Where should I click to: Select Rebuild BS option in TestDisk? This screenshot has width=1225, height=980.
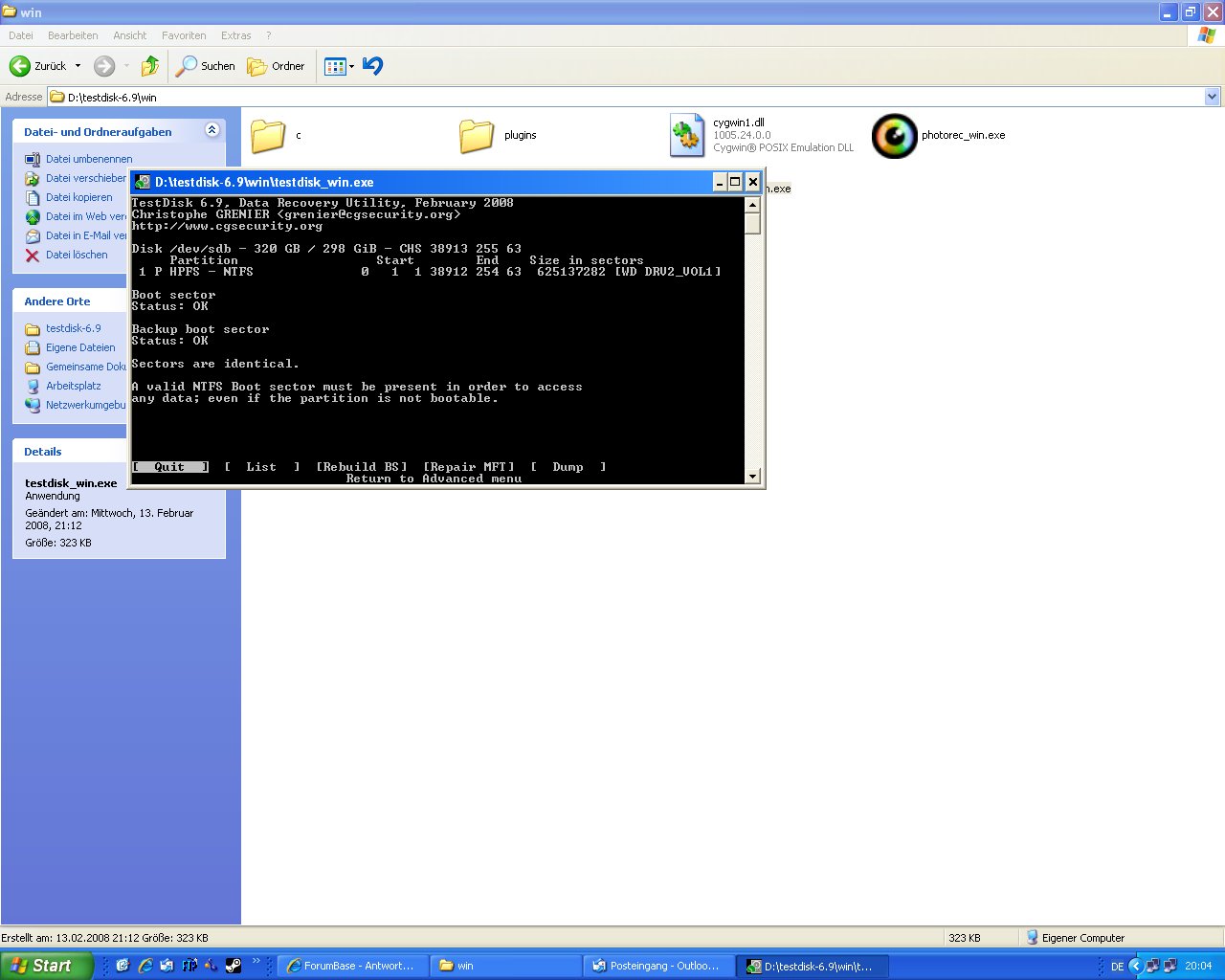pos(362,467)
